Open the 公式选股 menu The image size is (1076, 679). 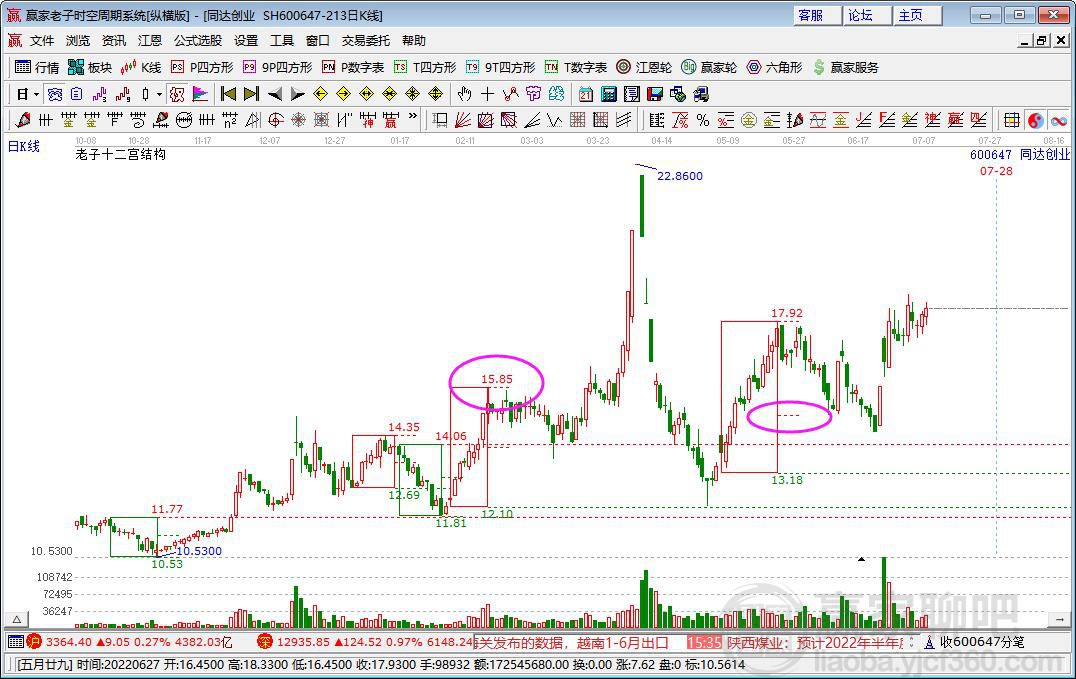tap(198, 41)
